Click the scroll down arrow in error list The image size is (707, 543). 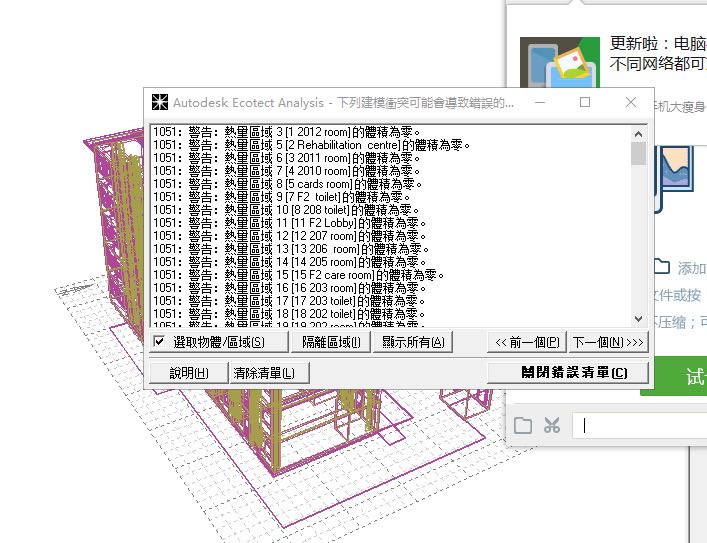638,319
